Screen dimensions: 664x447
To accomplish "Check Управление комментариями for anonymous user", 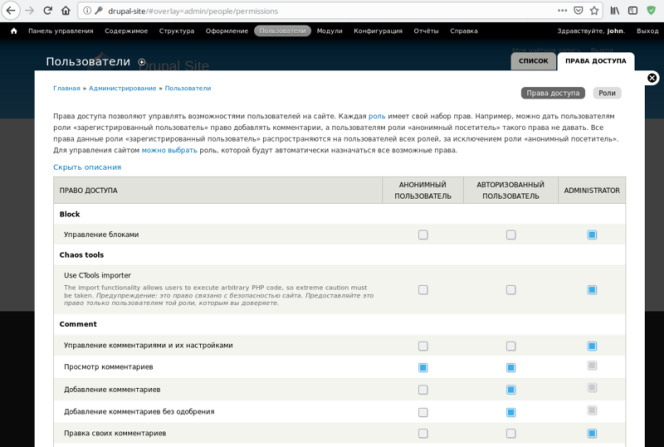I will [x=423, y=346].
